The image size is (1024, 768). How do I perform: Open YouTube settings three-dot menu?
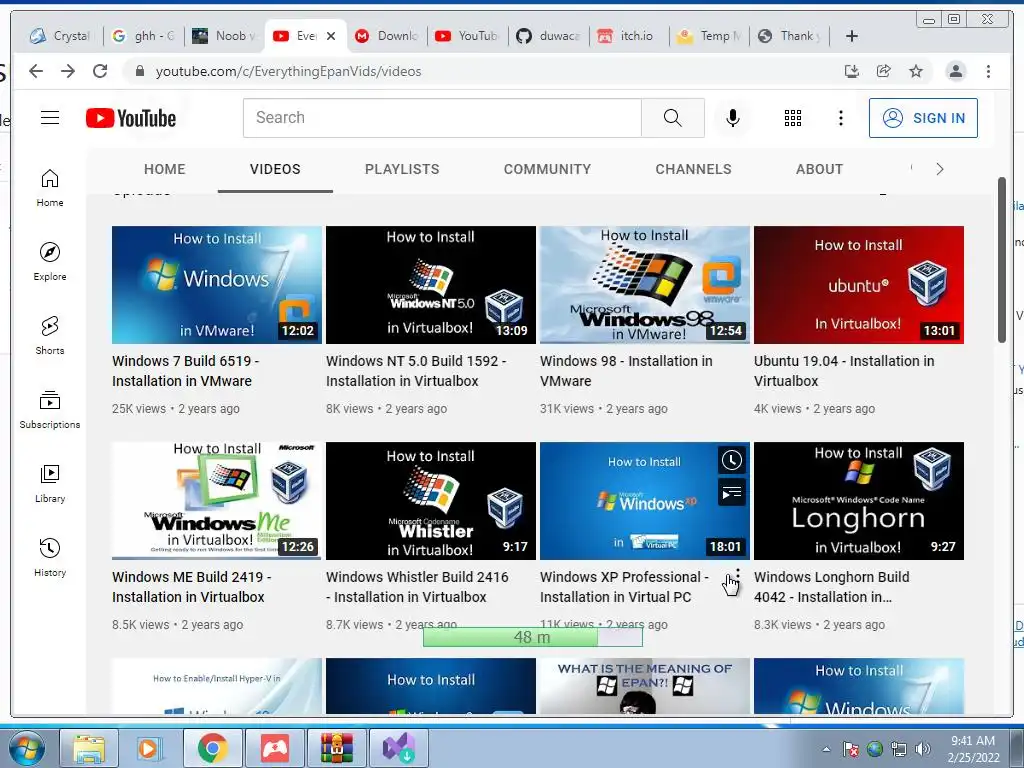841,118
